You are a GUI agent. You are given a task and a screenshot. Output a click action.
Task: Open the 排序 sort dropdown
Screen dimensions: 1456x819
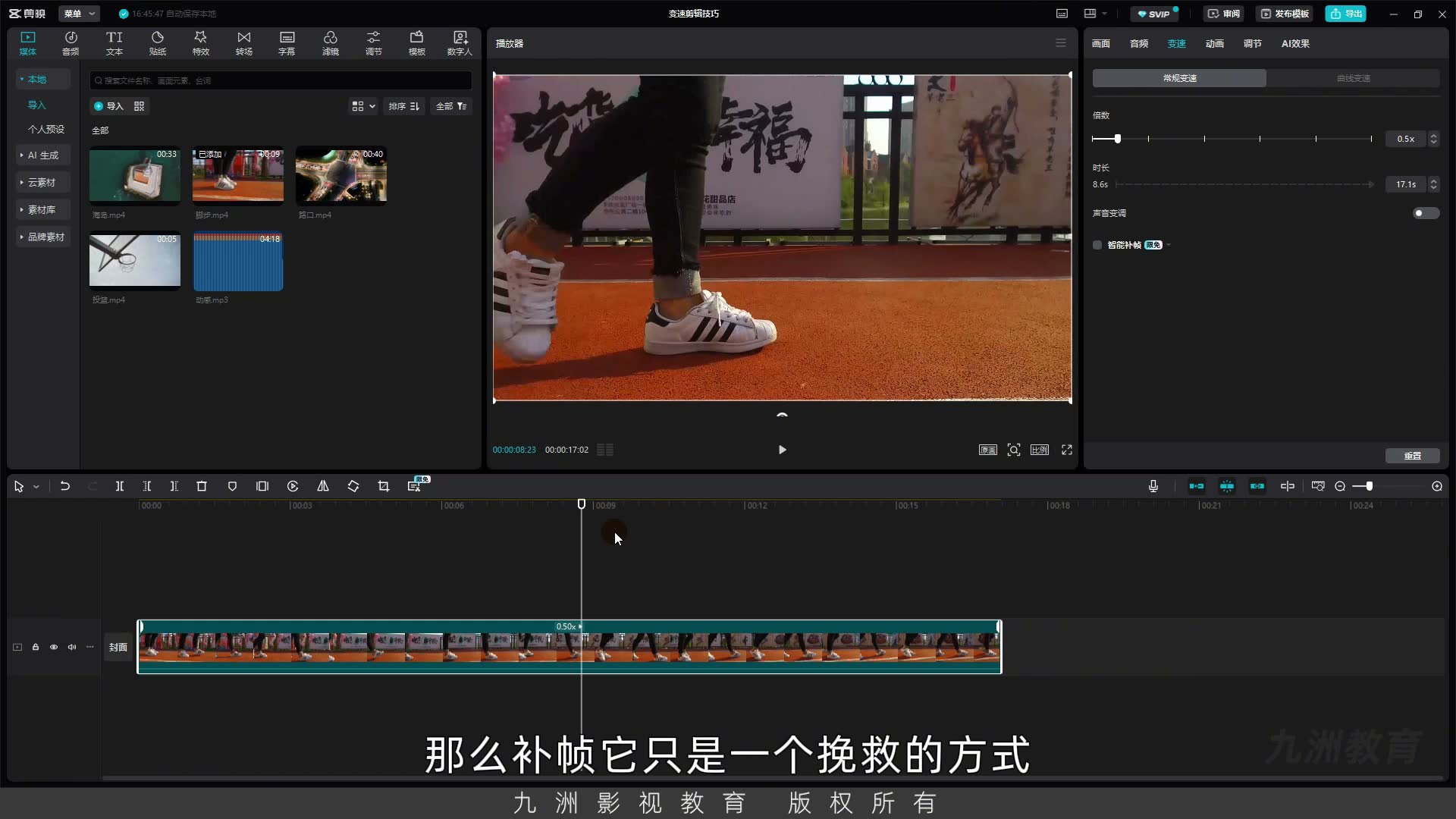click(x=404, y=106)
